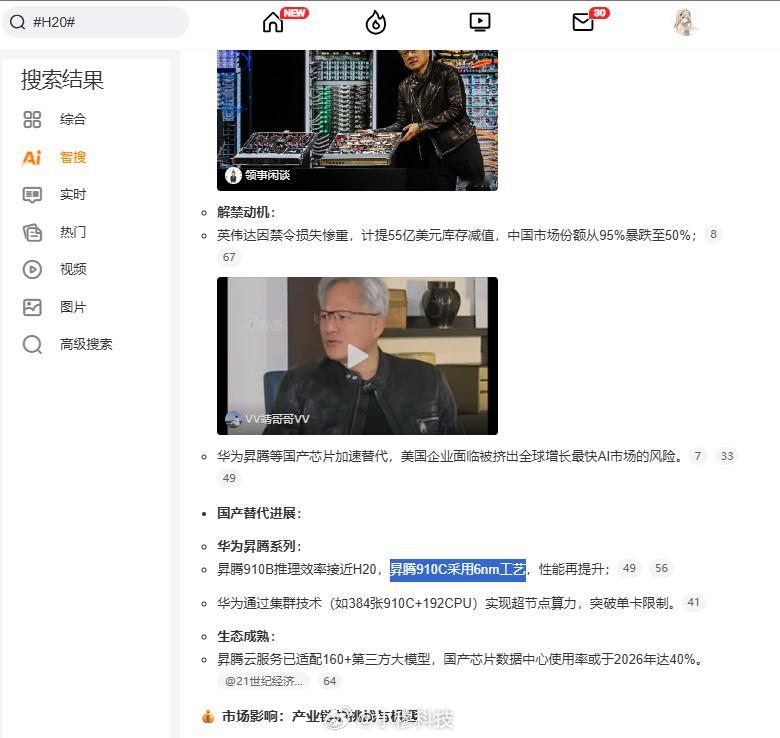Open citation reference 7
780x738 pixels.
pyautogui.click(x=697, y=456)
